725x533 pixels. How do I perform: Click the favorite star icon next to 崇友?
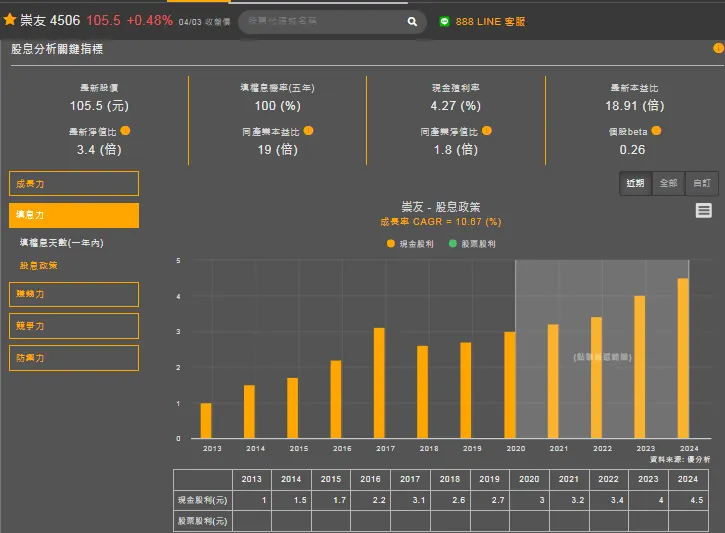coord(10,19)
